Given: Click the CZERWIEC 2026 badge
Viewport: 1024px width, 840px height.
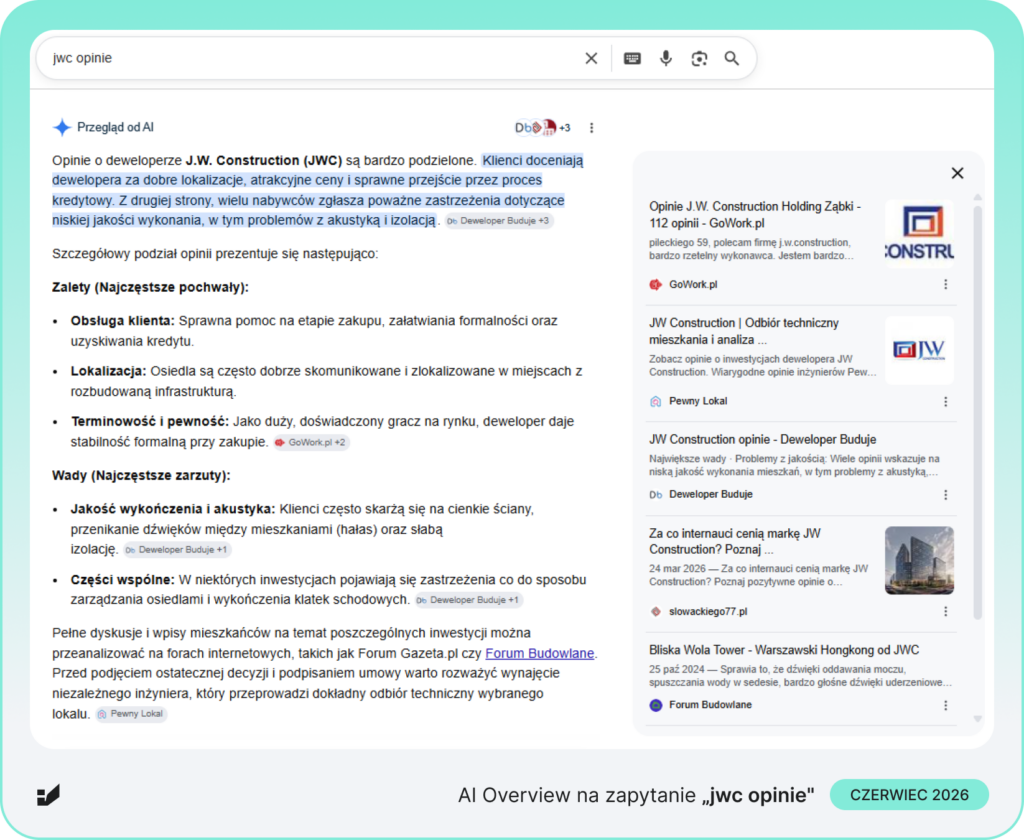Looking at the screenshot, I should click(909, 795).
